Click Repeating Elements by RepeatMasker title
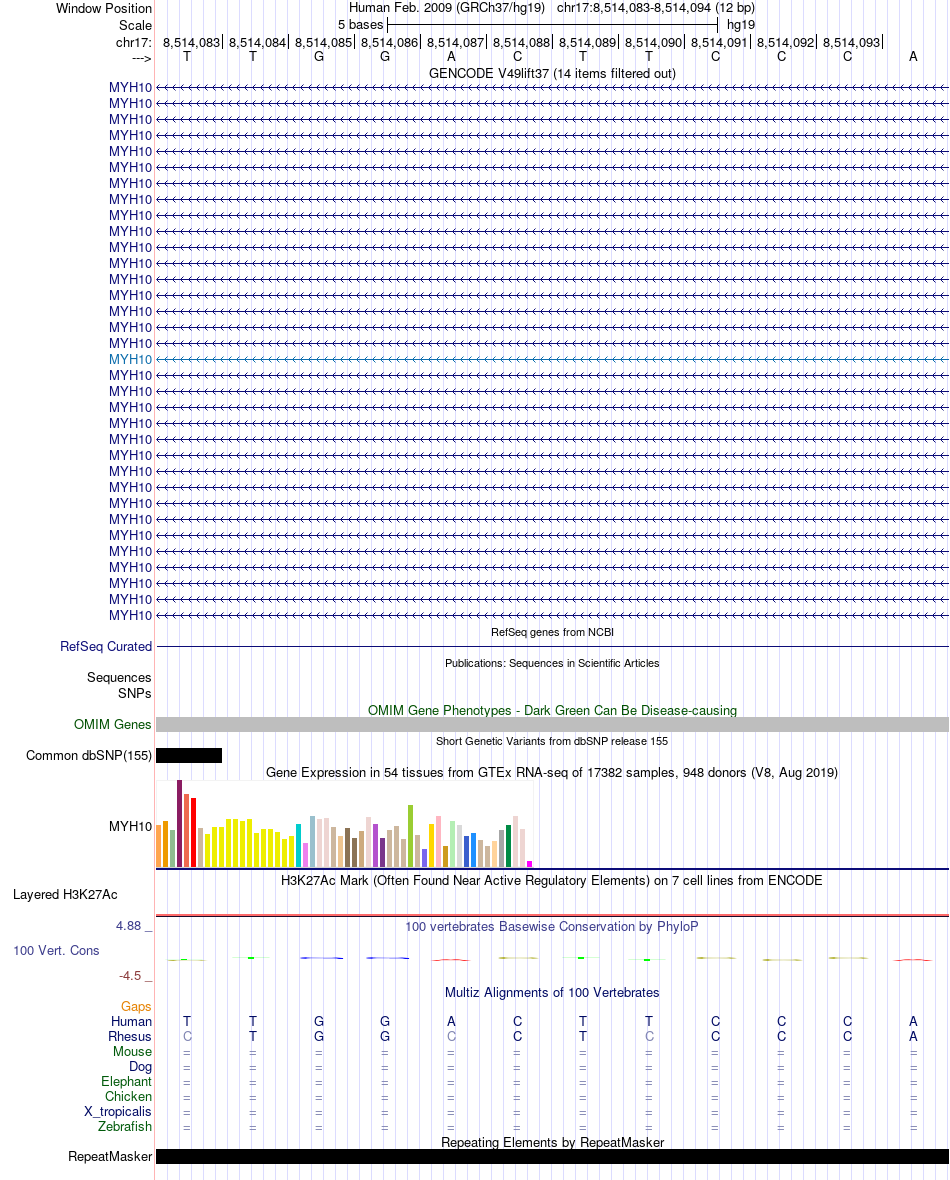 pos(552,1142)
